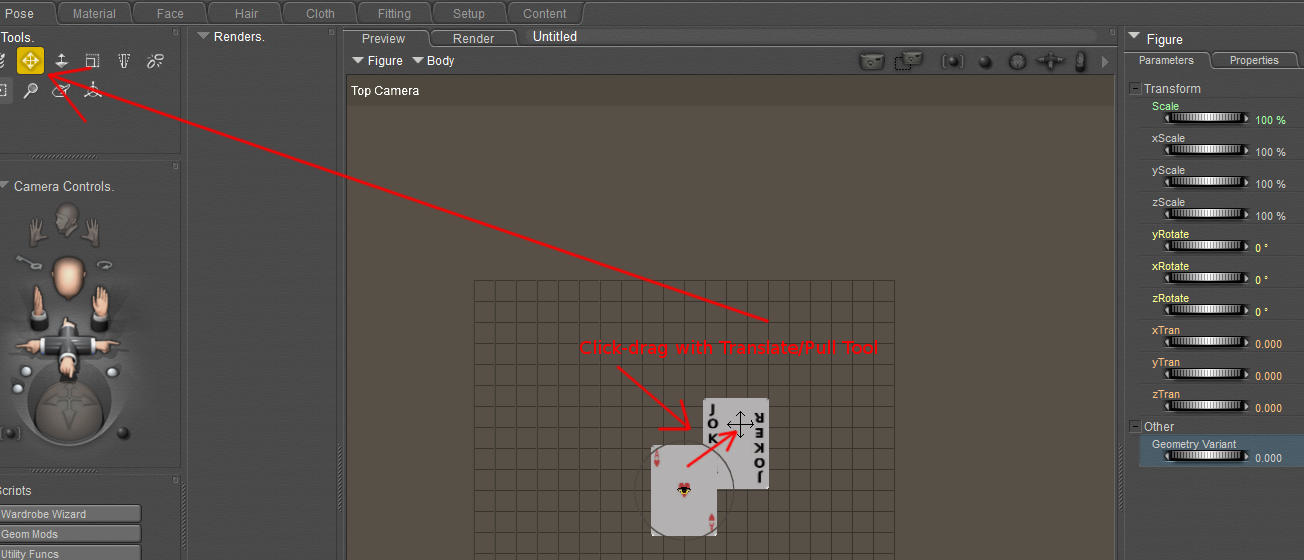Open the Cloth room tab
The height and width of the screenshot is (560, 1304).
[x=320, y=14]
